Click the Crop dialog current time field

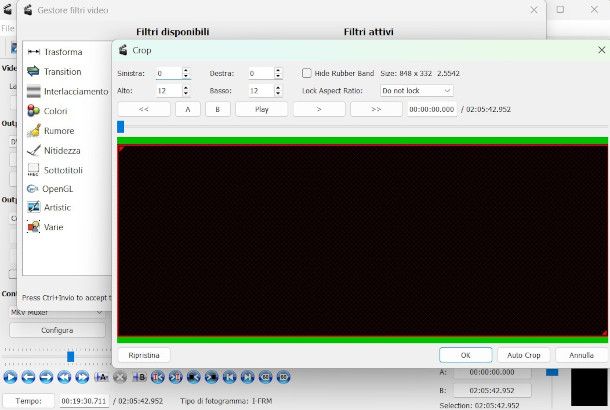pyautogui.click(x=432, y=109)
